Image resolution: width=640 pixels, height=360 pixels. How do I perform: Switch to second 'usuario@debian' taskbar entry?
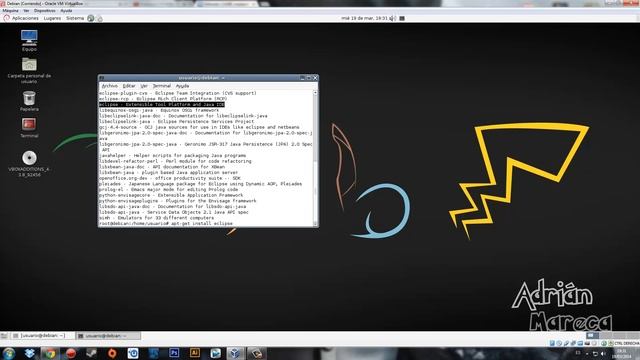(108, 336)
